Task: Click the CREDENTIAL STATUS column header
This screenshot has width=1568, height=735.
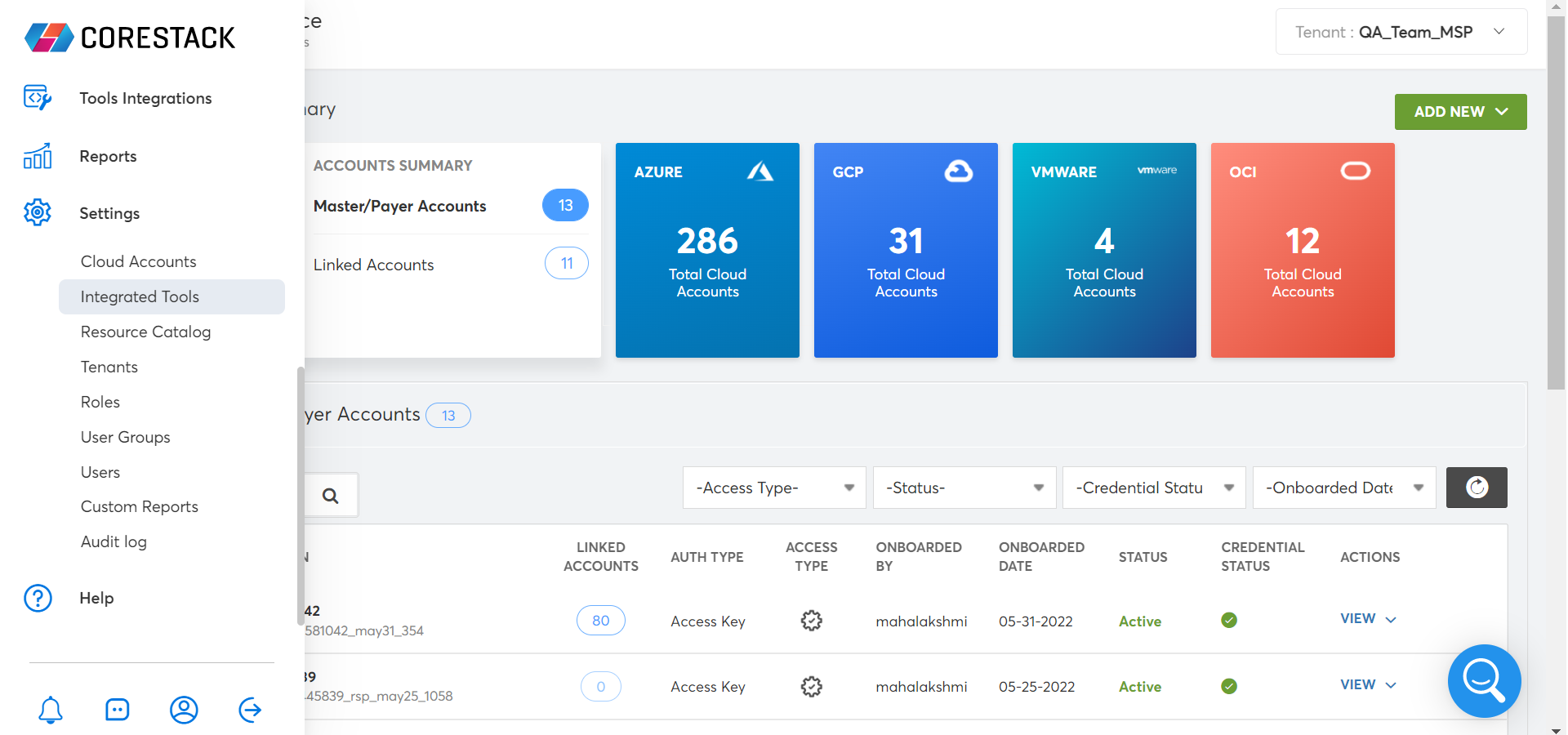Action: (1263, 556)
